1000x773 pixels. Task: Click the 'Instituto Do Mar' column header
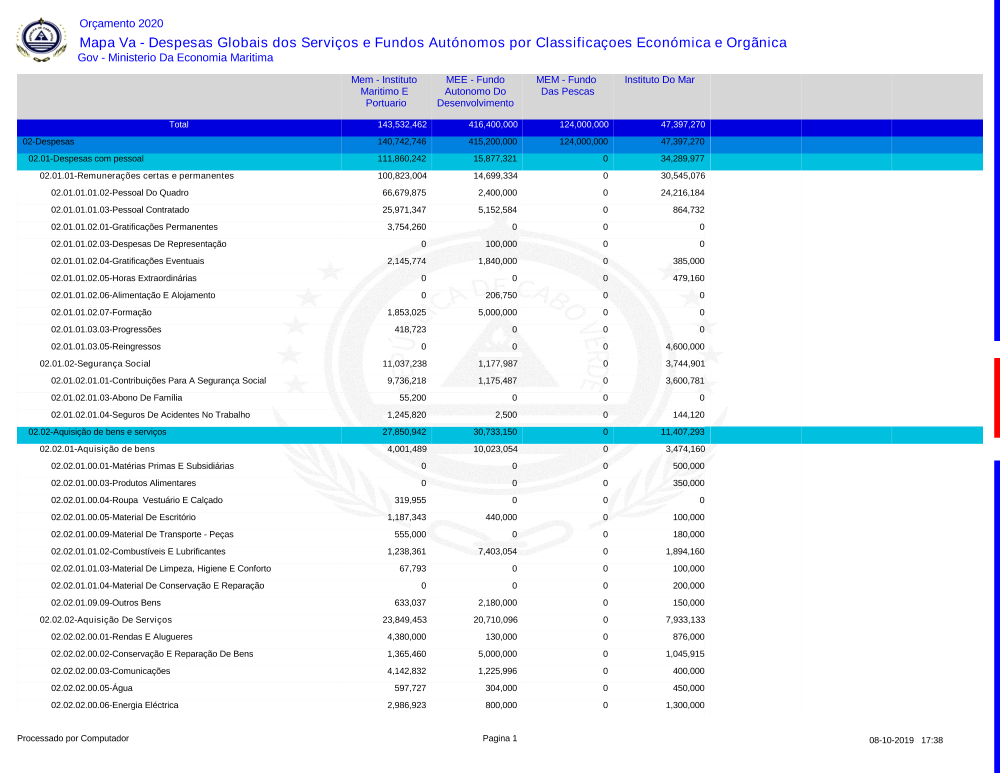click(x=659, y=79)
